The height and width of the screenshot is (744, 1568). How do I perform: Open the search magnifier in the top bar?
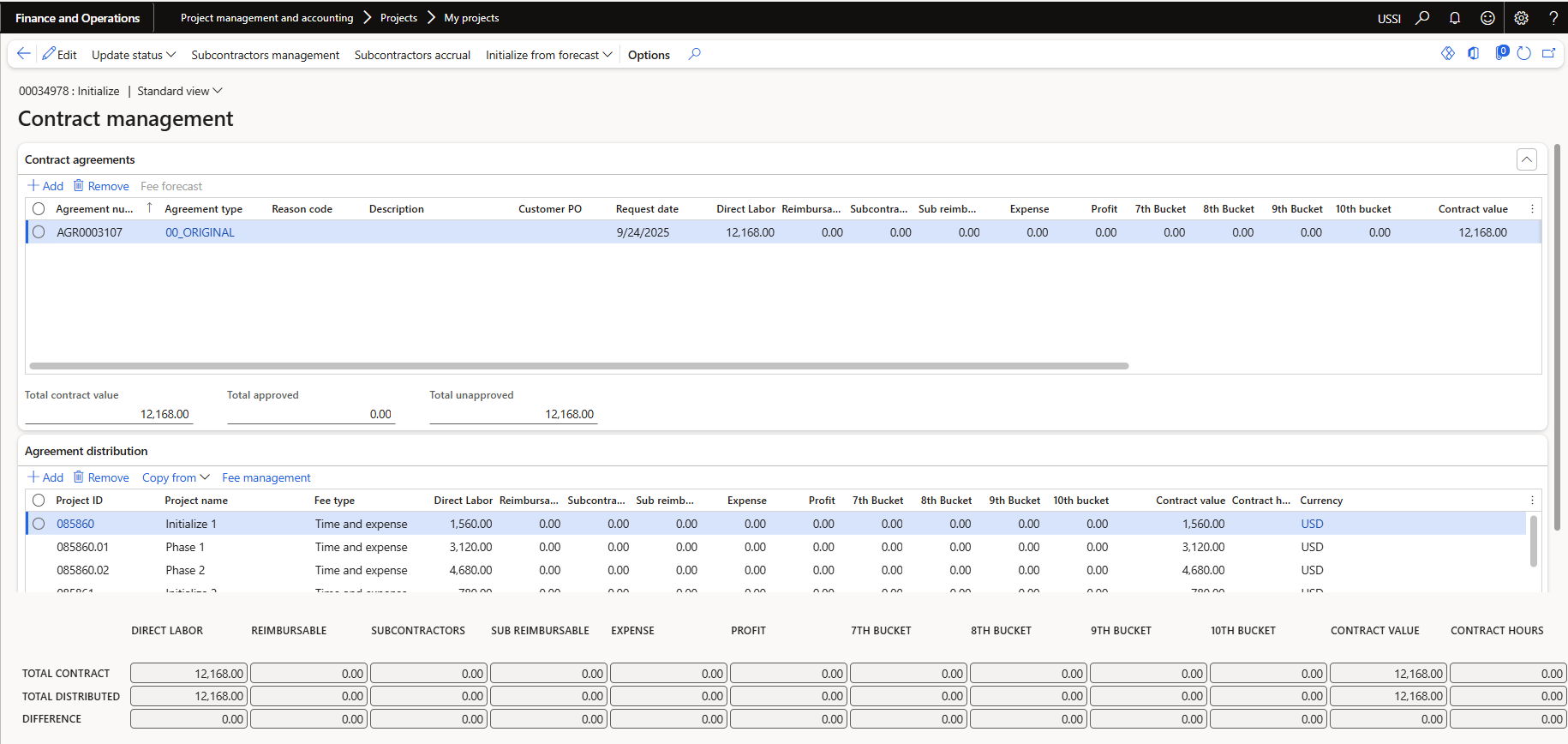pos(1422,18)
